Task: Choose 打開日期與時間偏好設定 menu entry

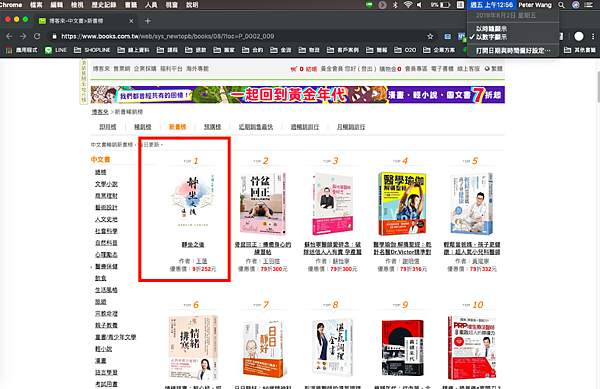Action: pos(513,50)
